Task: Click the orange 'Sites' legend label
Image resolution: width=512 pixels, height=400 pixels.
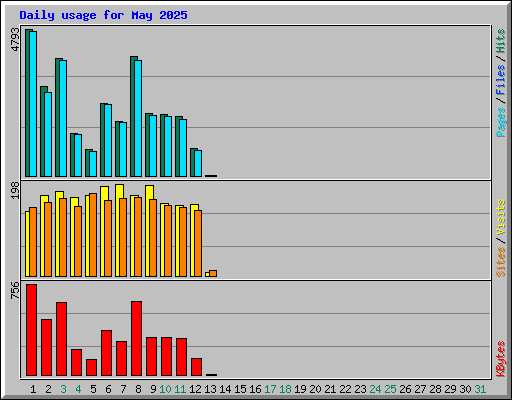Action: (x=500, y=262)
